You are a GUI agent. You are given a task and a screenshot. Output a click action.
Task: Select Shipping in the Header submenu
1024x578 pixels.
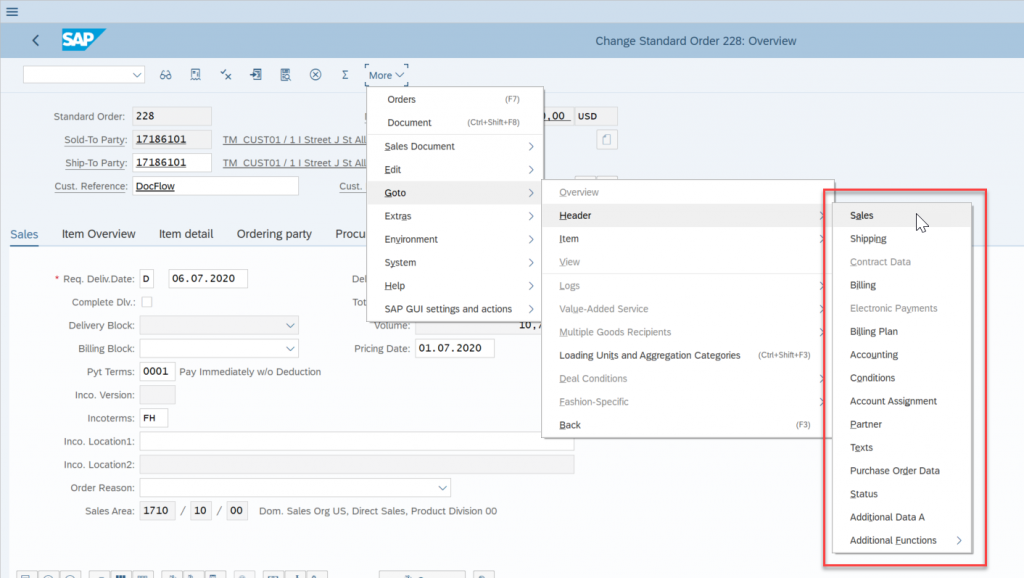point(902,239)
